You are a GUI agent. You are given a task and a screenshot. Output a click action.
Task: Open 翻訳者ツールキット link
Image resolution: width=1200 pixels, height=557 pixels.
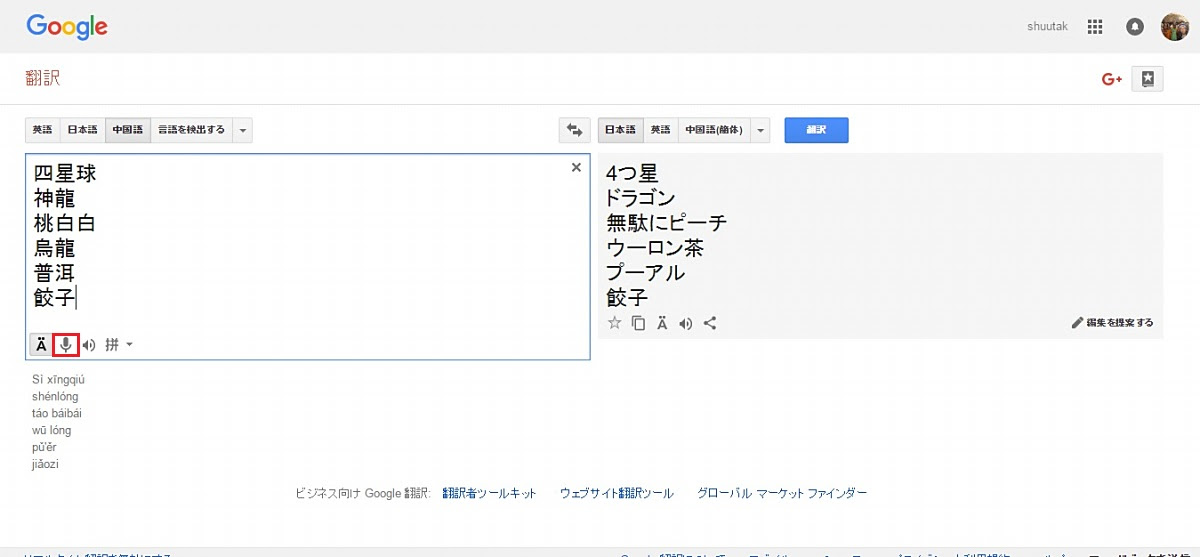pyautogui.click(x=489, y=493)
